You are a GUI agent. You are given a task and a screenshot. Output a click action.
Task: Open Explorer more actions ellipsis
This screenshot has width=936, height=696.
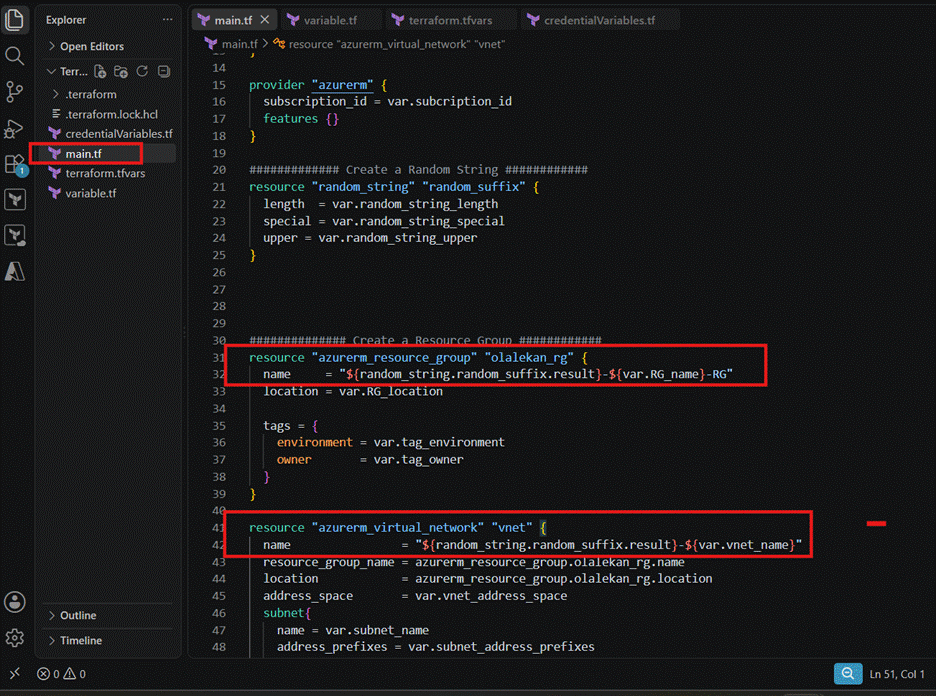pyautogui.click(x=168, y=20)
